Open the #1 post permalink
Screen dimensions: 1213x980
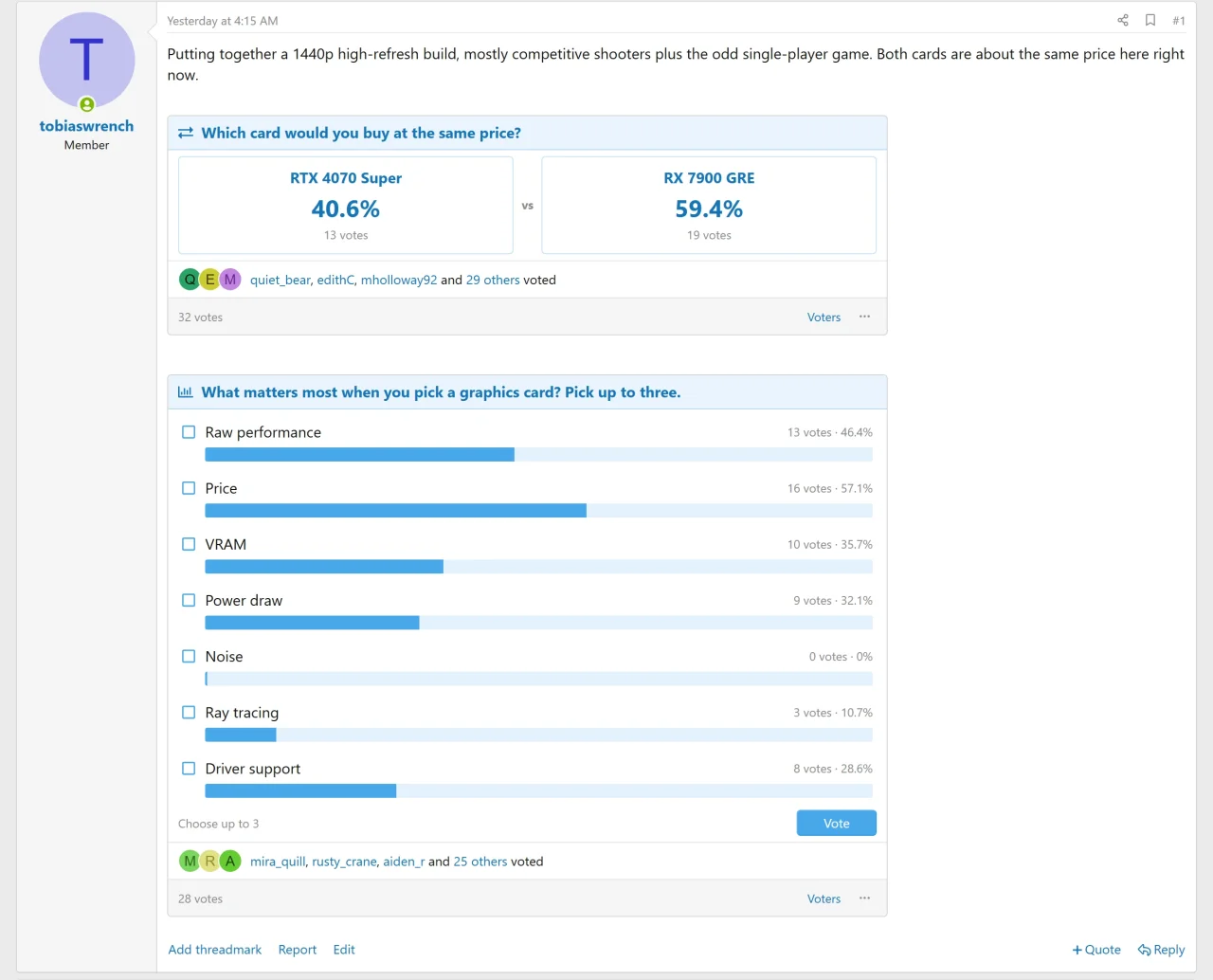[1179, 20]
